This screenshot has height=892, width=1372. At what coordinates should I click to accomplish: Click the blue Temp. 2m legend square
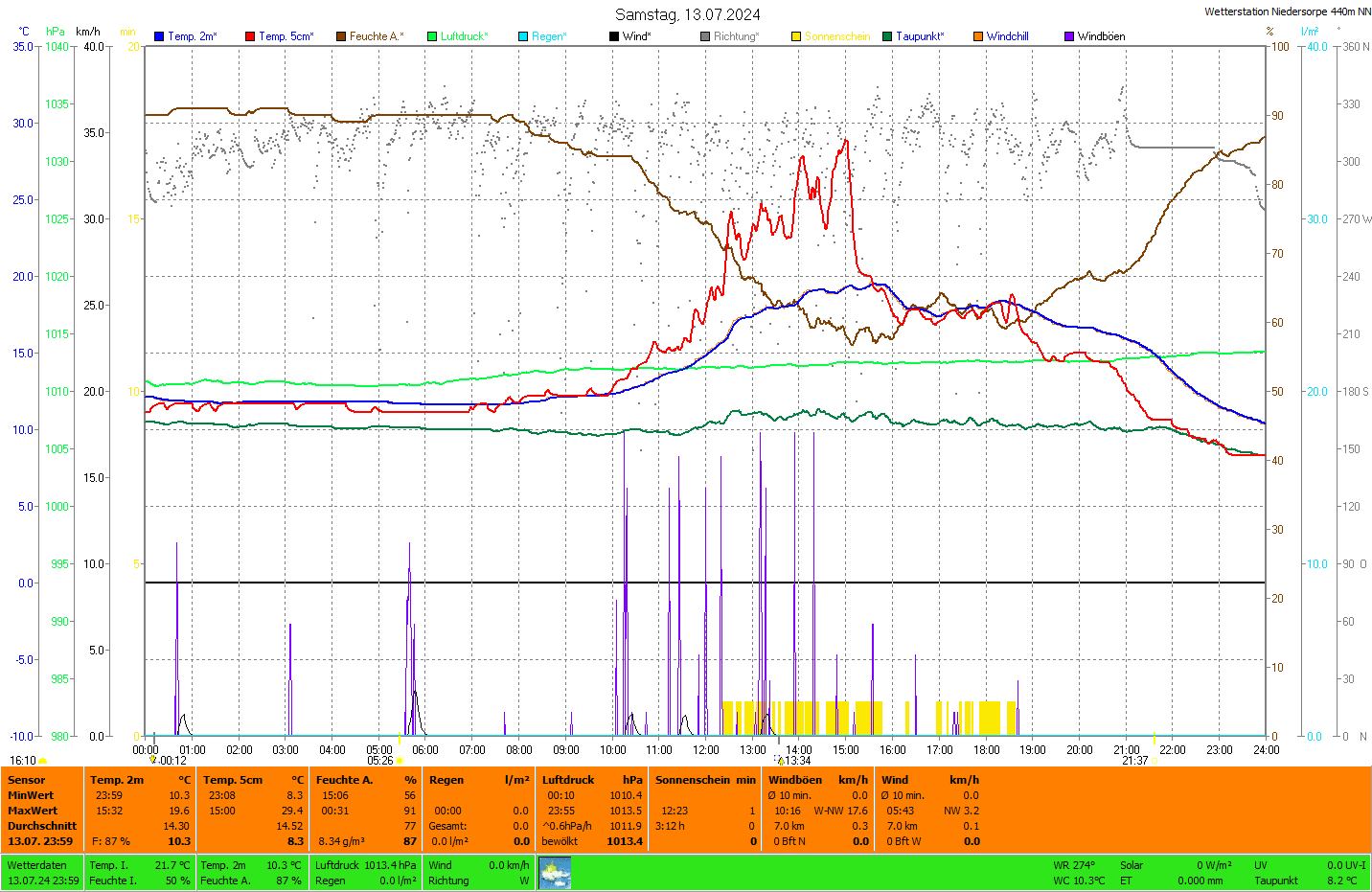pos(159,36)
